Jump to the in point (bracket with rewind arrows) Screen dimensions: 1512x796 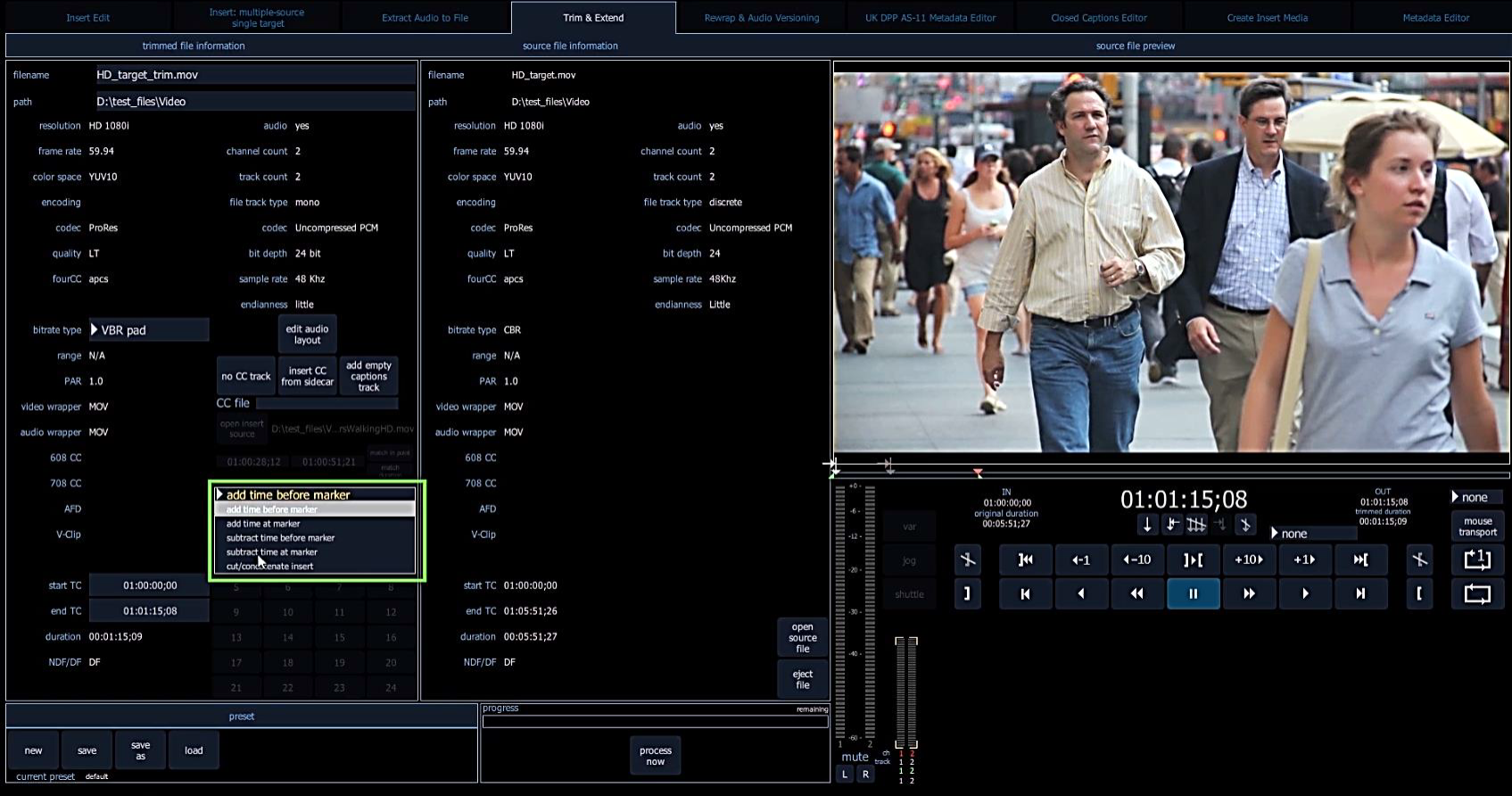click(1025, 560)
